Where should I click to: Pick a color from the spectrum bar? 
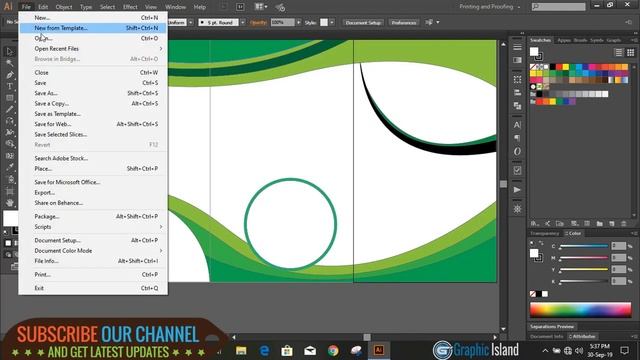tap(580, 310)
